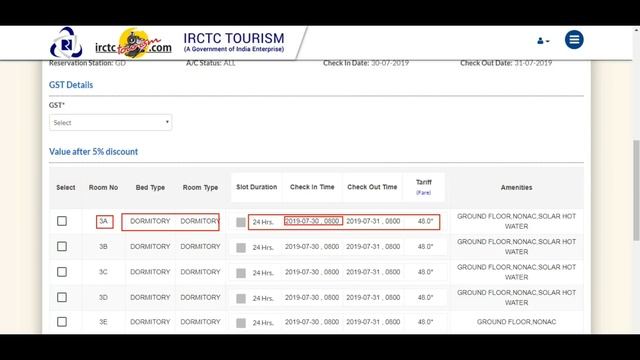Open the user account dropdown
The height and width of the screenshot is (360, 640).
pos(543,41)
